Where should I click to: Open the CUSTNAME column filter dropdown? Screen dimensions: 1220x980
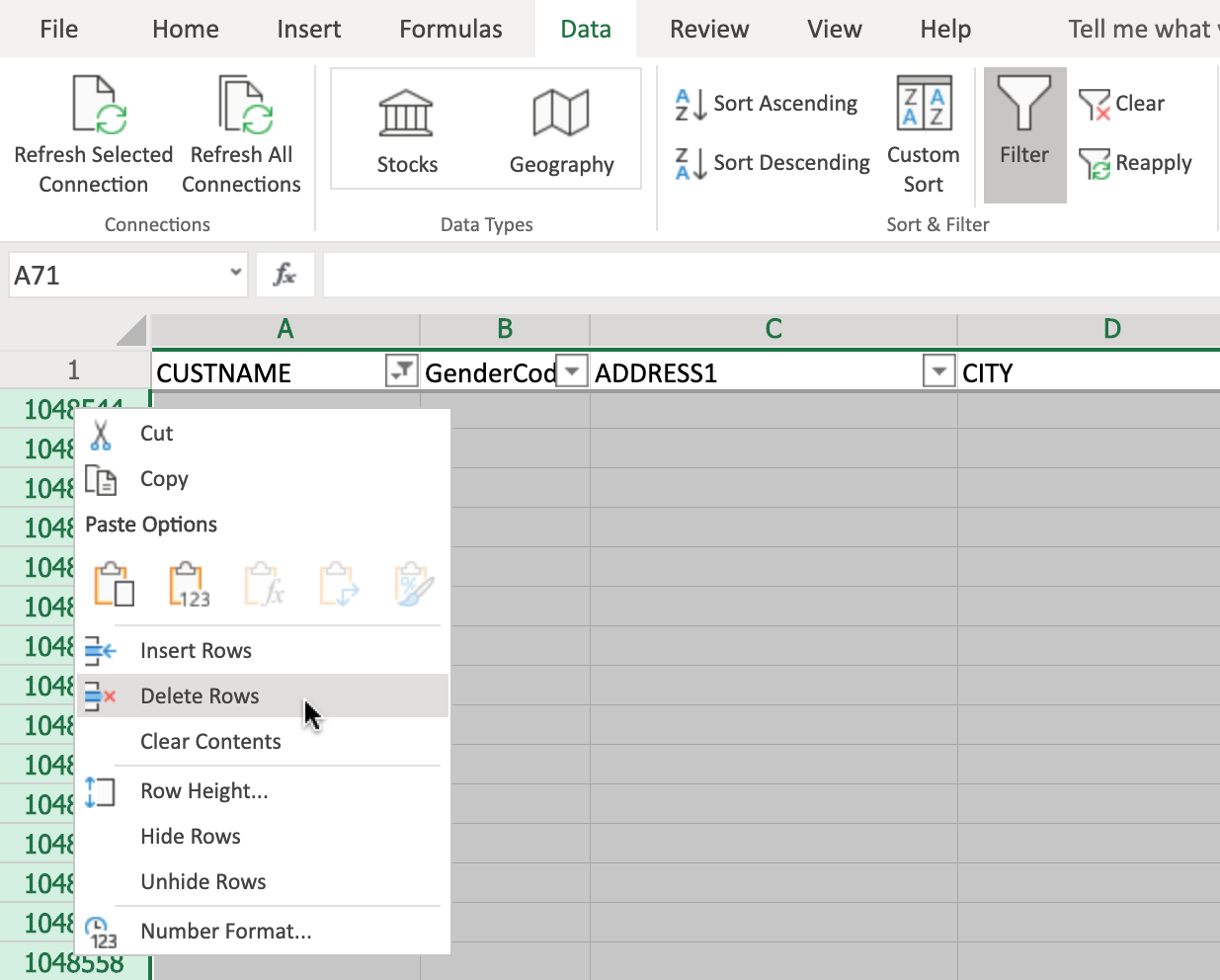click(401, 371)
